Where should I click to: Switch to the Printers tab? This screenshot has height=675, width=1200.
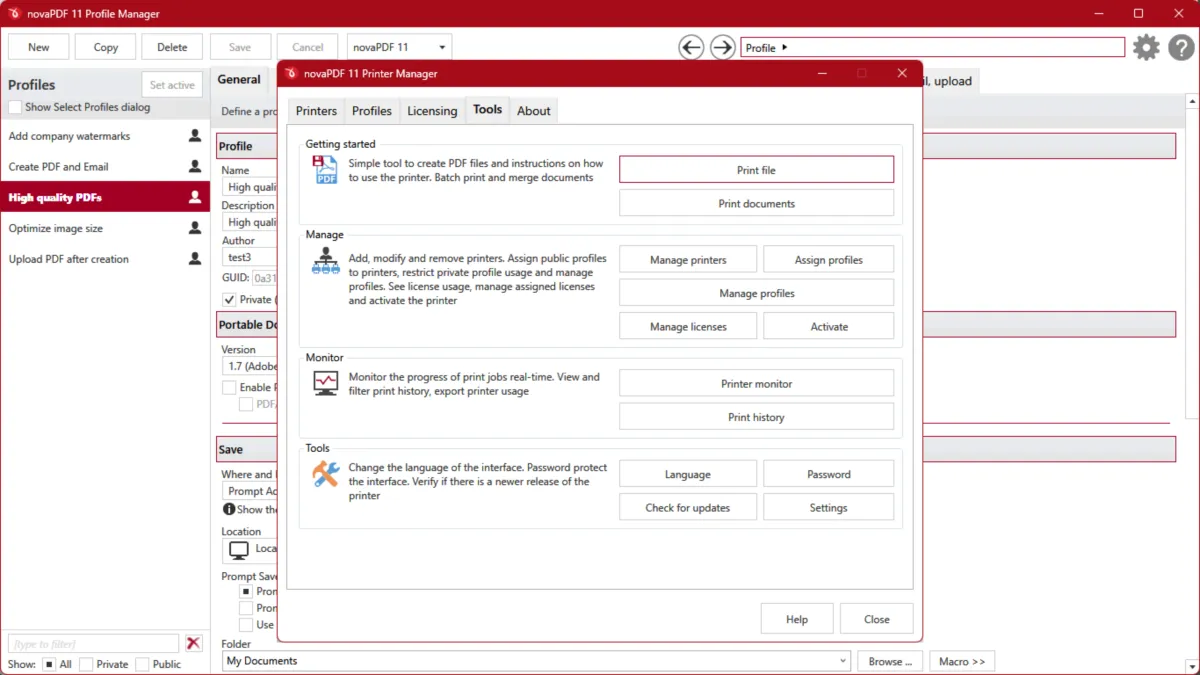316,111
